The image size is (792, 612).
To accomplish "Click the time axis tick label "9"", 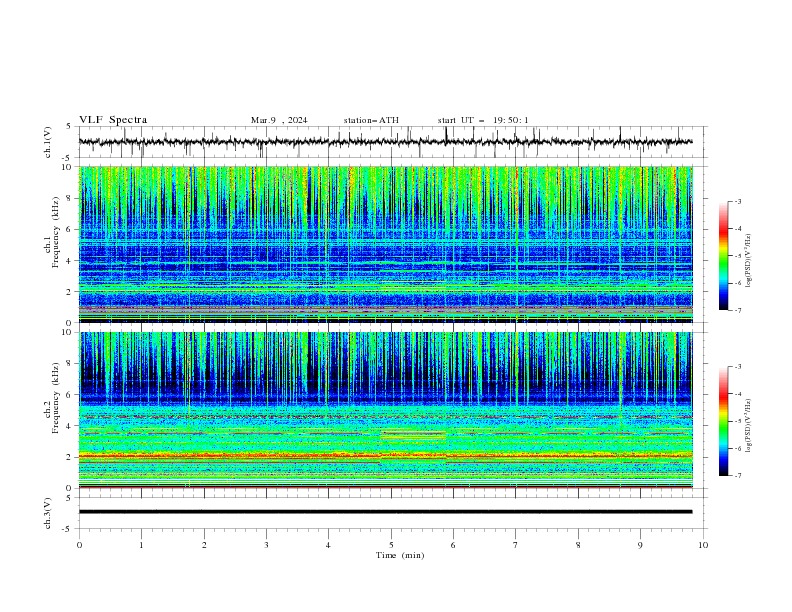I will coord(640,545).
